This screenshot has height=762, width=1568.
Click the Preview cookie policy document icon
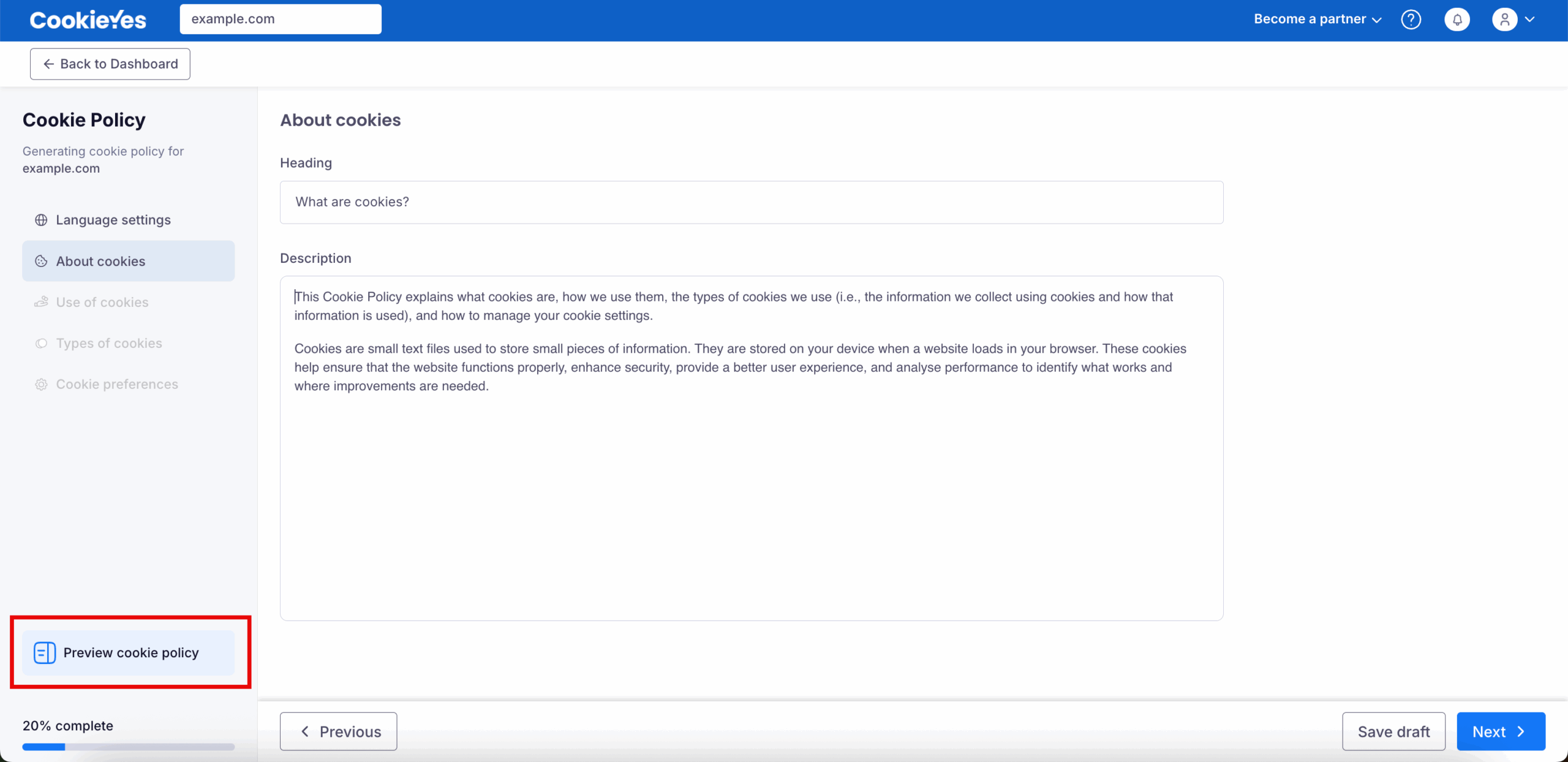coord(44,653)
